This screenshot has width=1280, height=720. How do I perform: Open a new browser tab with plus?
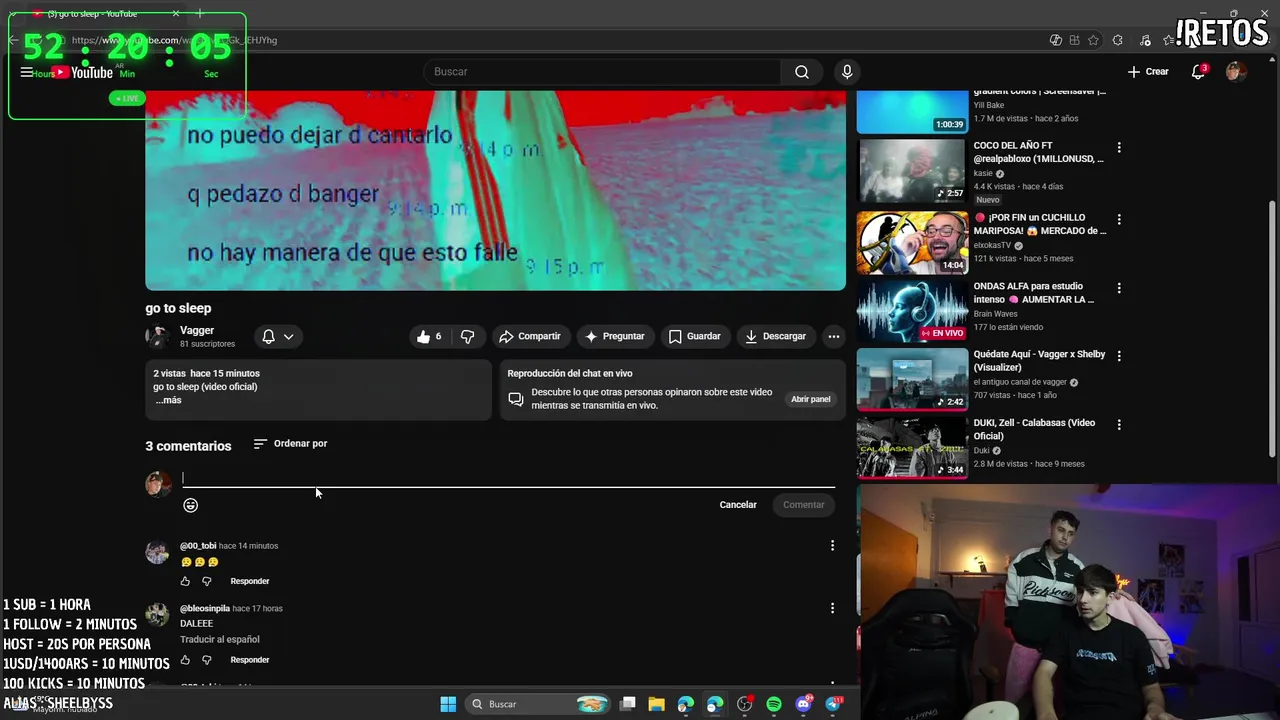[x=200, y=13]
